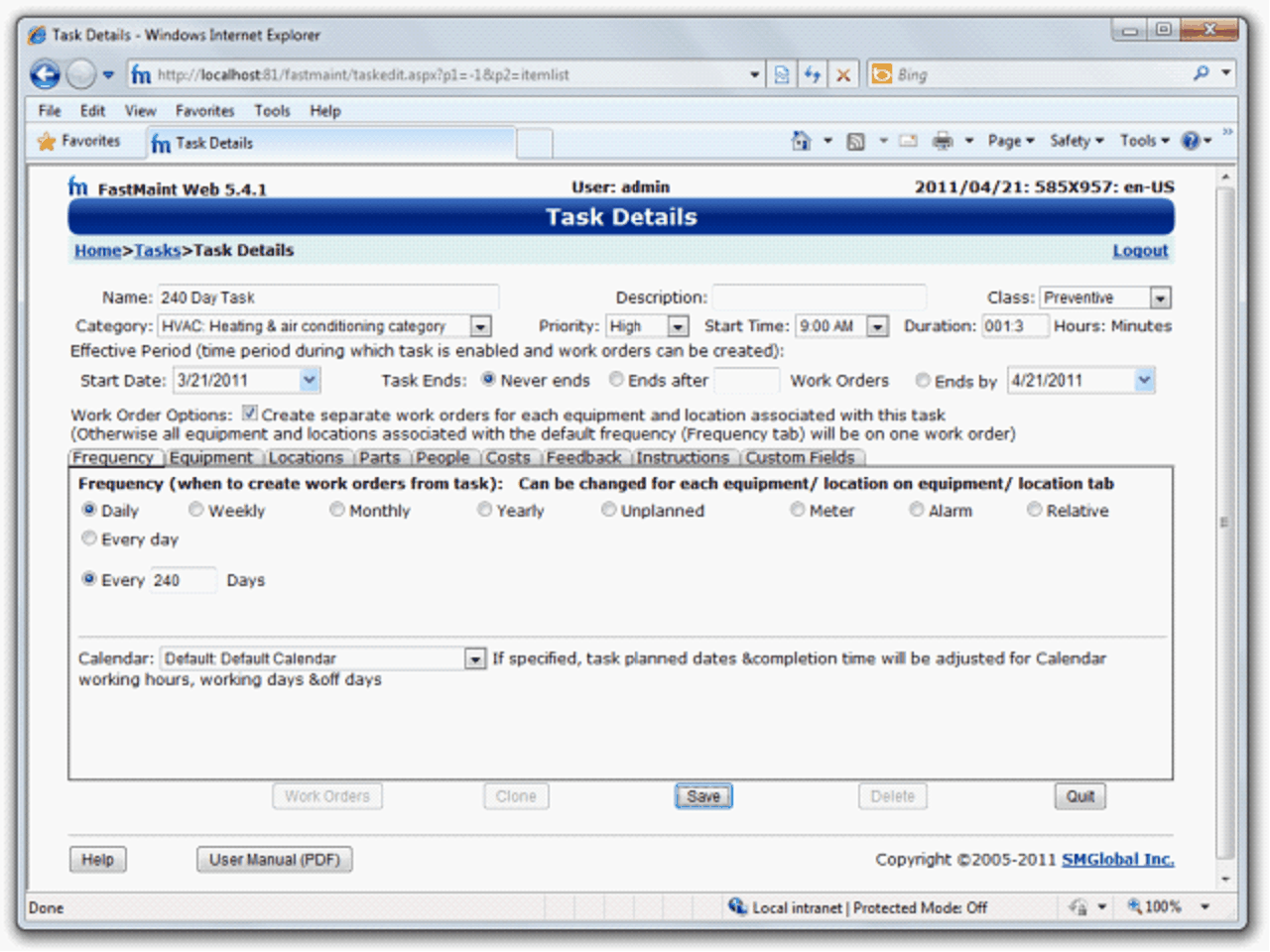This screenshot has height=952, width=1270.
Task: Choose the Every day radio button
Action: pos(89,537)
